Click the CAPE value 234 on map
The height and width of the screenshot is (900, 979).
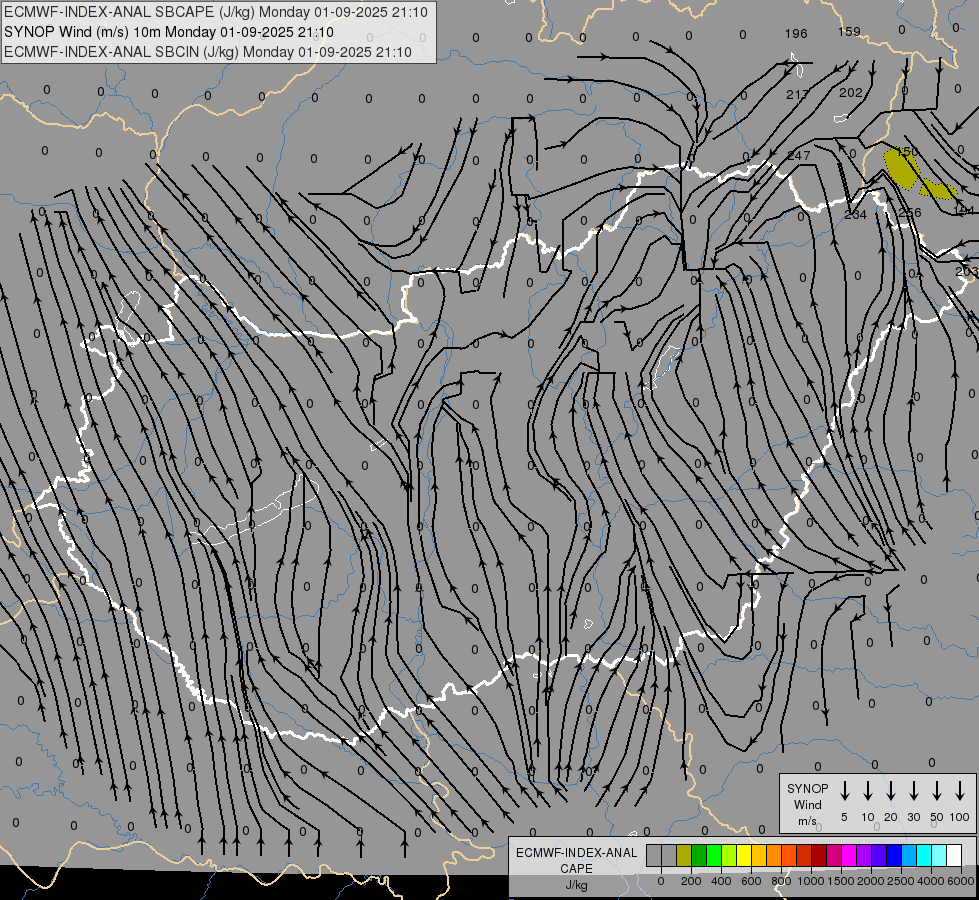(855, 215)
